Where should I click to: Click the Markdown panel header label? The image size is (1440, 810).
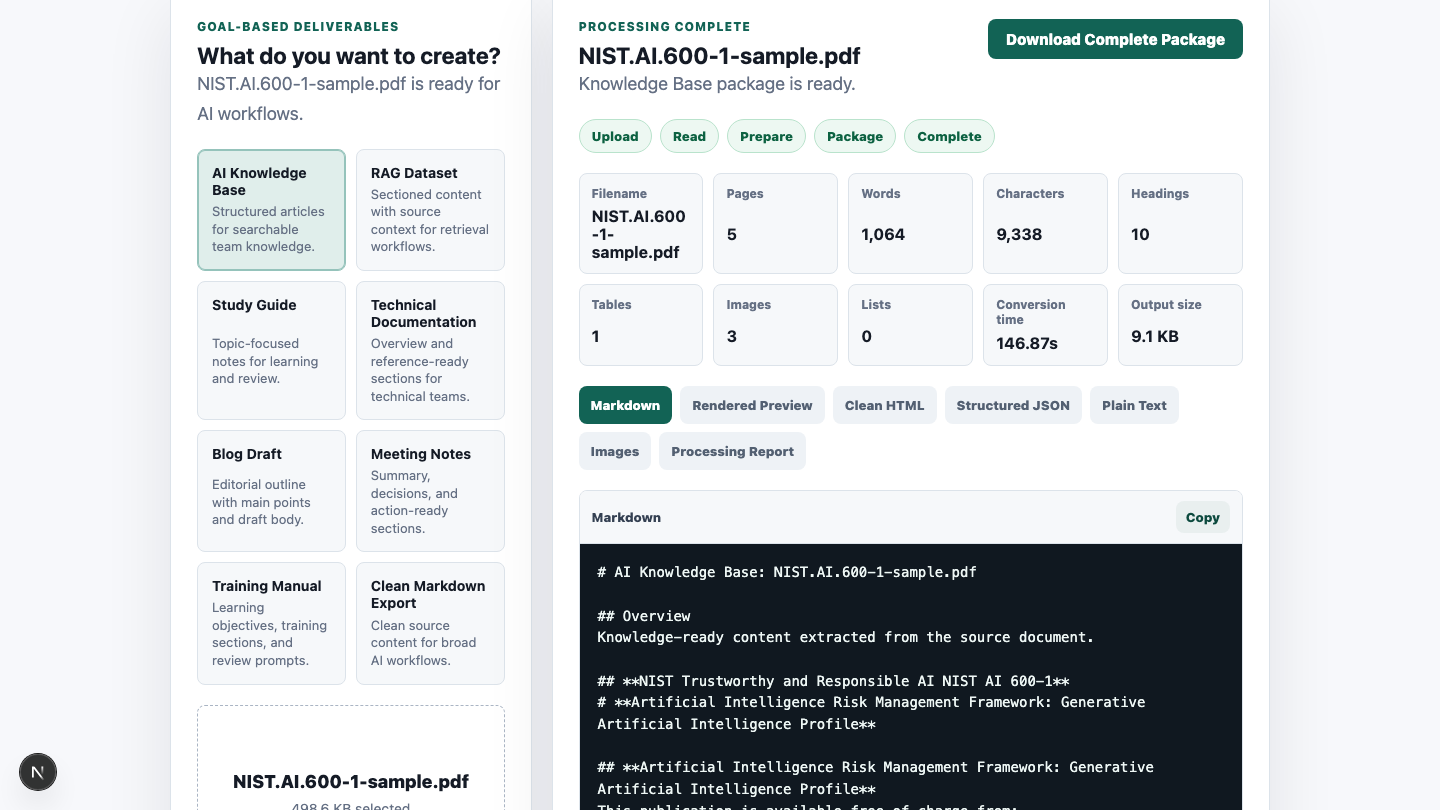(626, 517)
